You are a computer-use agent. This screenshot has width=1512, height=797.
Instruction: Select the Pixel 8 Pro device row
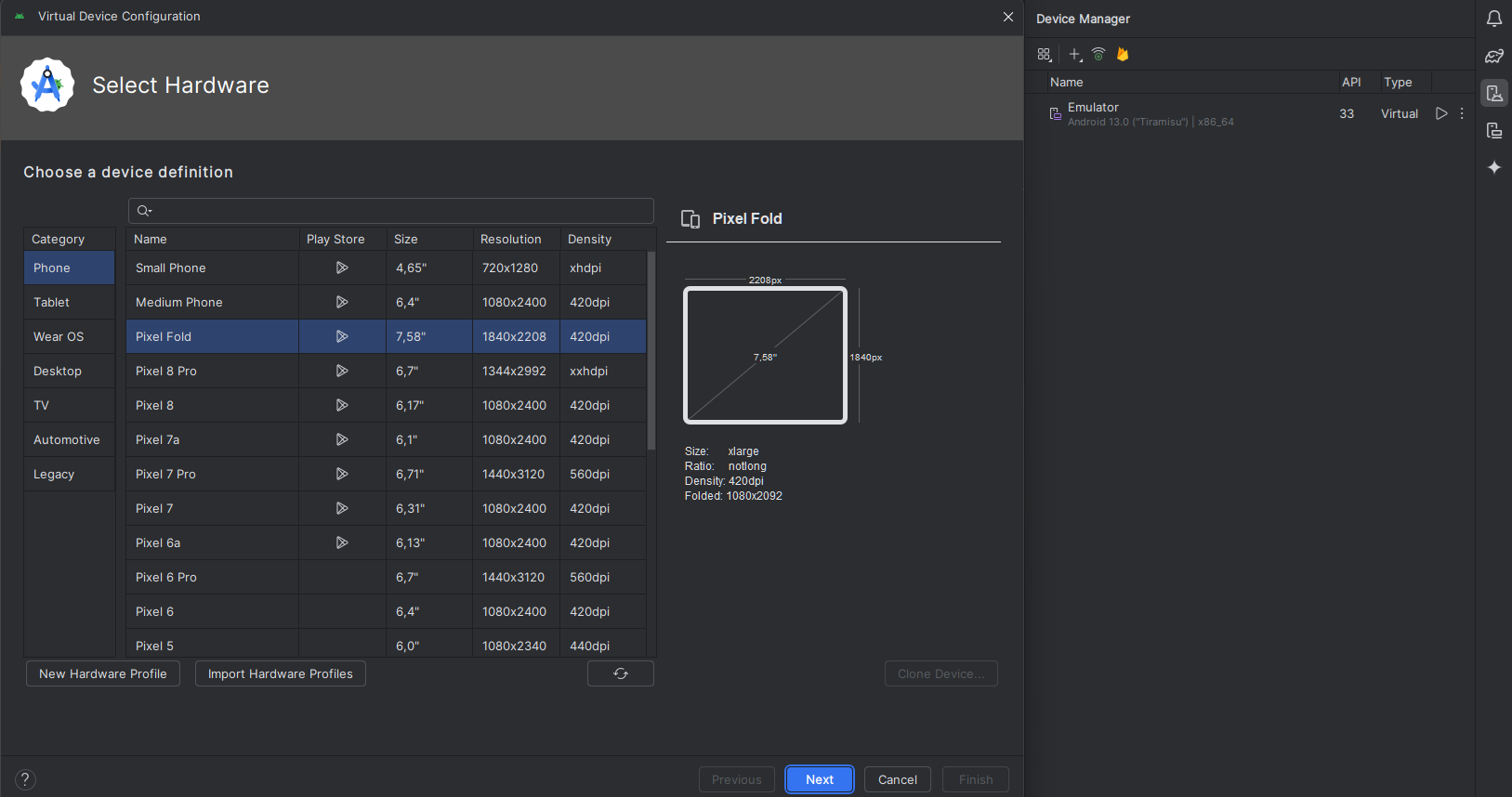(x=387, y=371)
